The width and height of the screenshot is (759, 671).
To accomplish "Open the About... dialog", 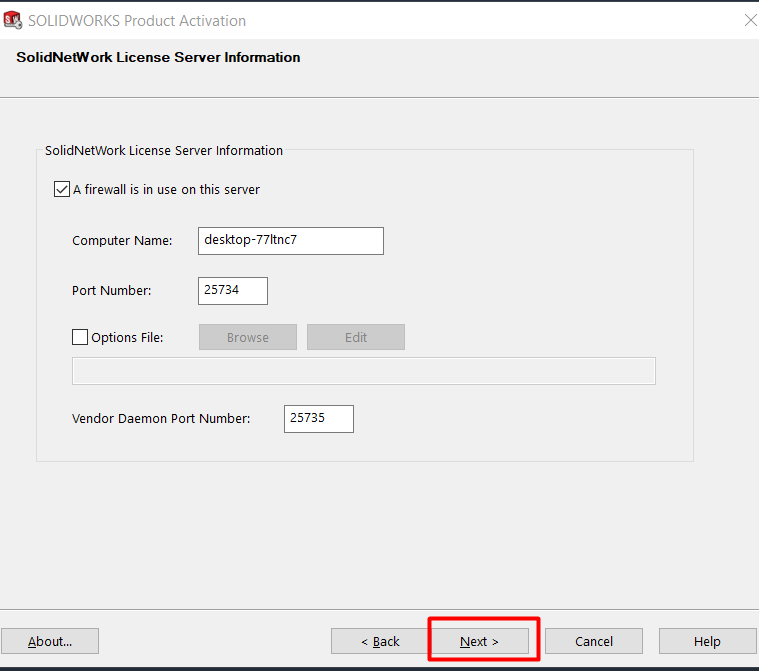I will click(x=50, y=641).
